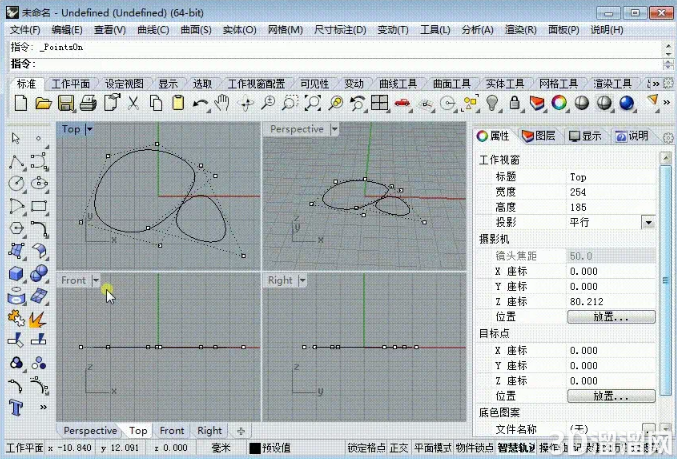Open the properties panel gear options icon
The image size is (677, 459).
click(x=668, y=138)
